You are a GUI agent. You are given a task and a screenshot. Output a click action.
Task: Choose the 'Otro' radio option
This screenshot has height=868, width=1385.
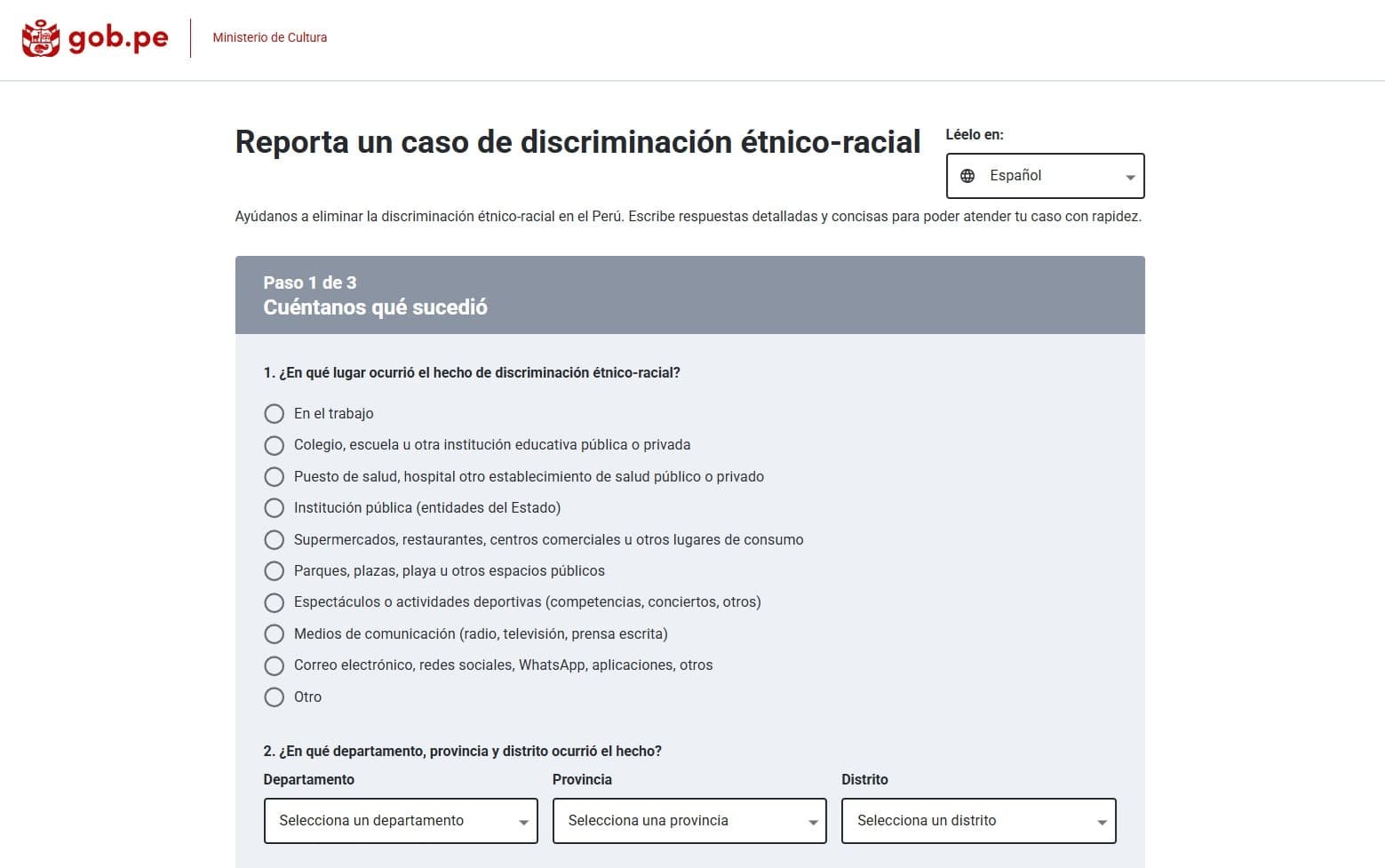275,697
